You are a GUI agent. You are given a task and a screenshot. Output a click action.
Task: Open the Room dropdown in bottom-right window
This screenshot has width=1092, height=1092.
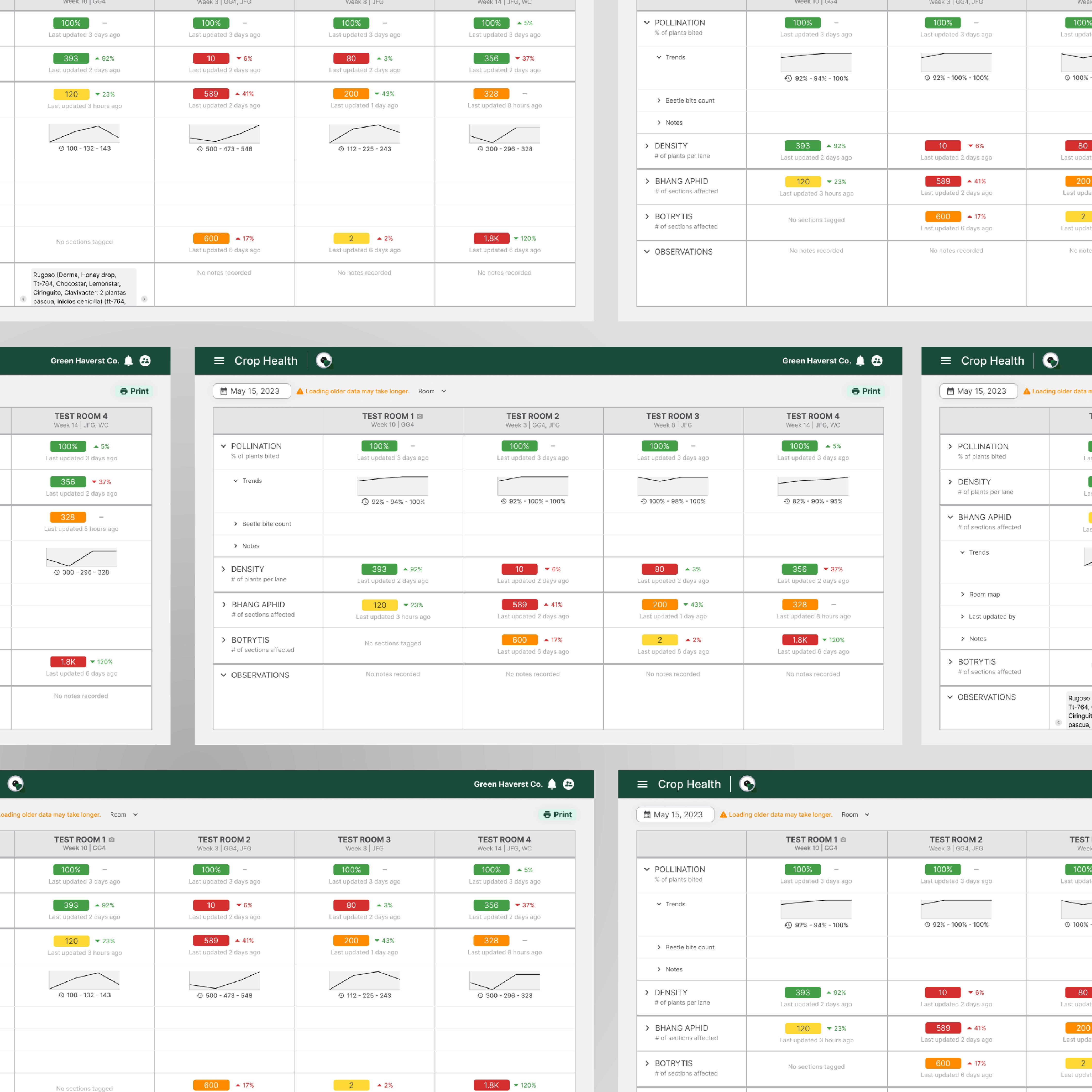tap(856, 814)
